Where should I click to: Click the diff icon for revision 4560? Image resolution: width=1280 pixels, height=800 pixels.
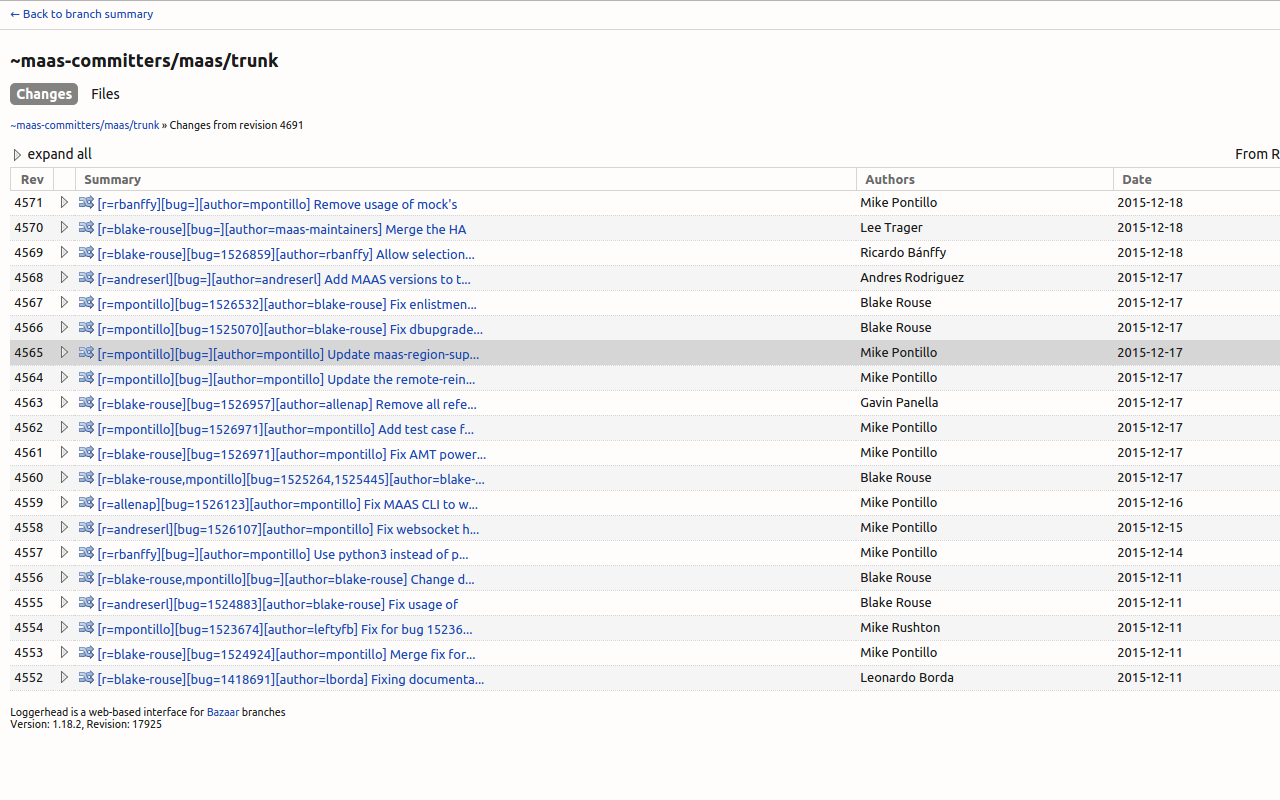tap(86, 477)
